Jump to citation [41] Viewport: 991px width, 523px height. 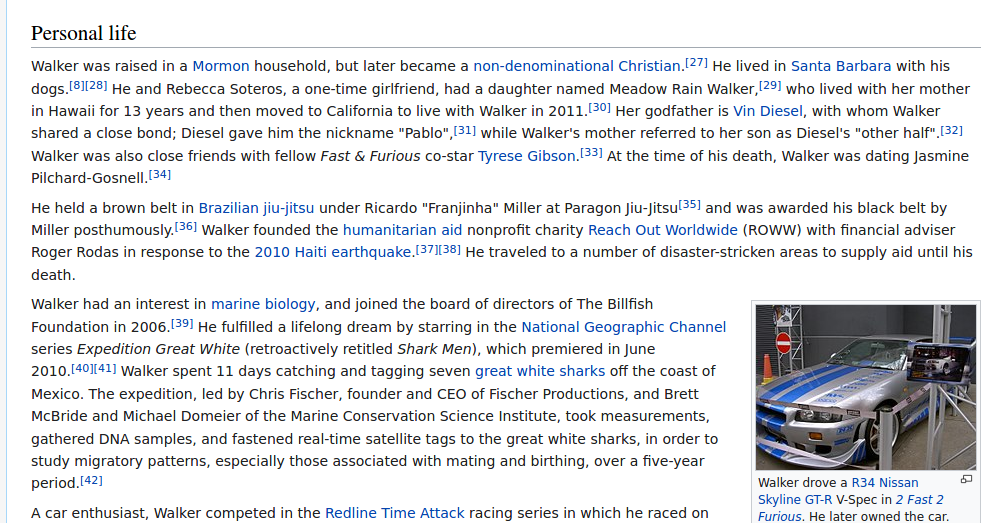[x=105, y=368]
